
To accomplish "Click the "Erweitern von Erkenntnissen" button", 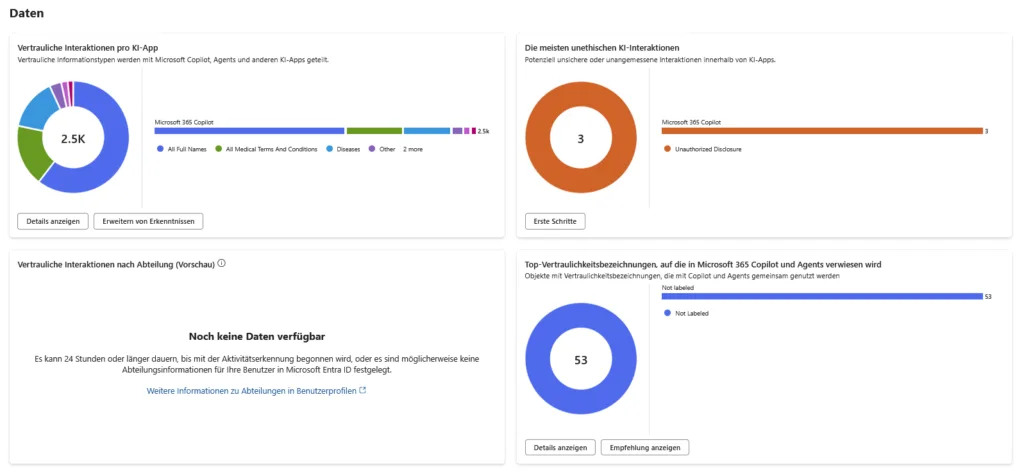I will (x=148, y=221).
